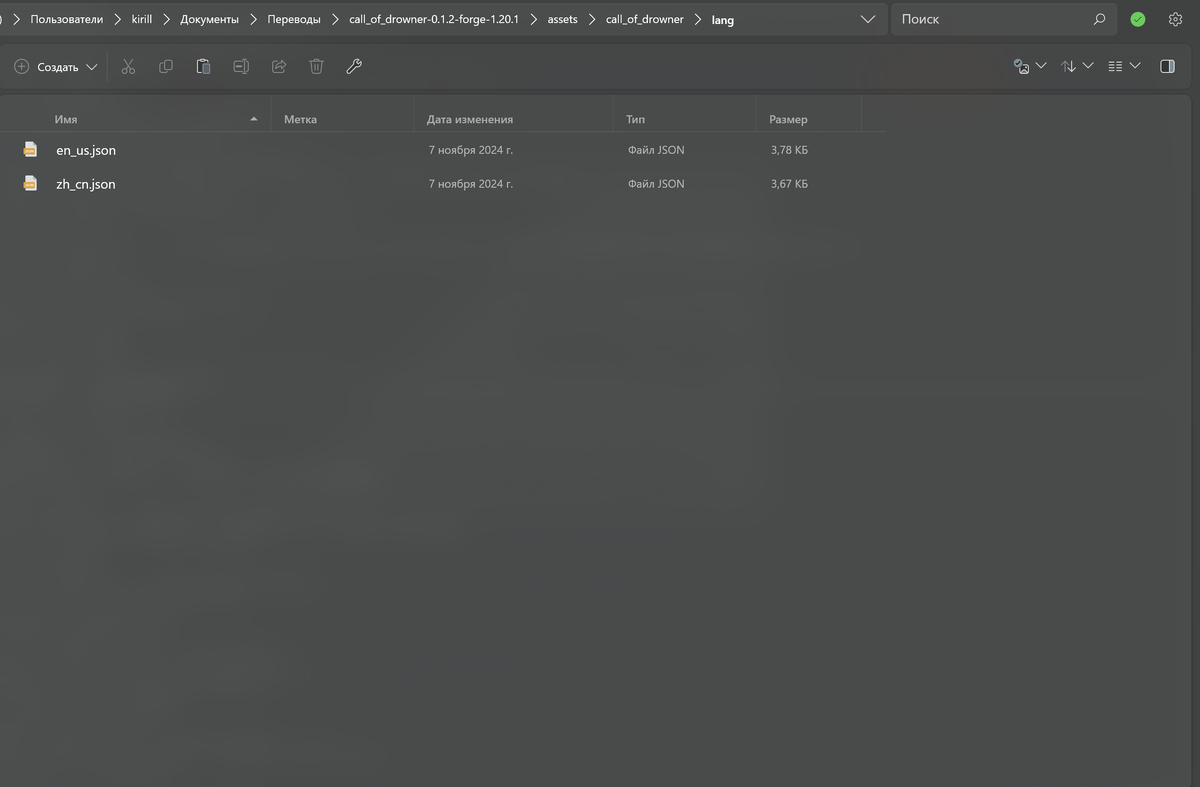Click Файл JSON type in zh_cn.json row
Viewport: 1200px width, 787px height.
point(656,184)
